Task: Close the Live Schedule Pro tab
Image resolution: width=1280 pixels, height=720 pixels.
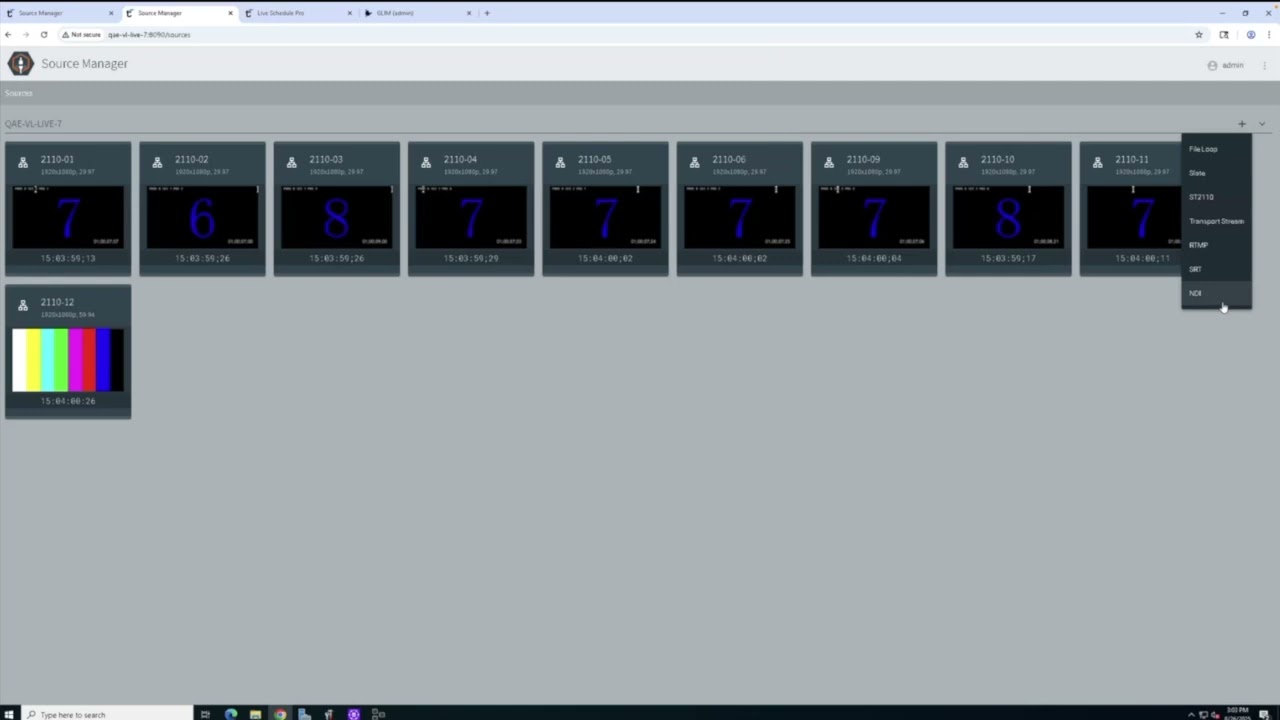Action: (350, 13)
